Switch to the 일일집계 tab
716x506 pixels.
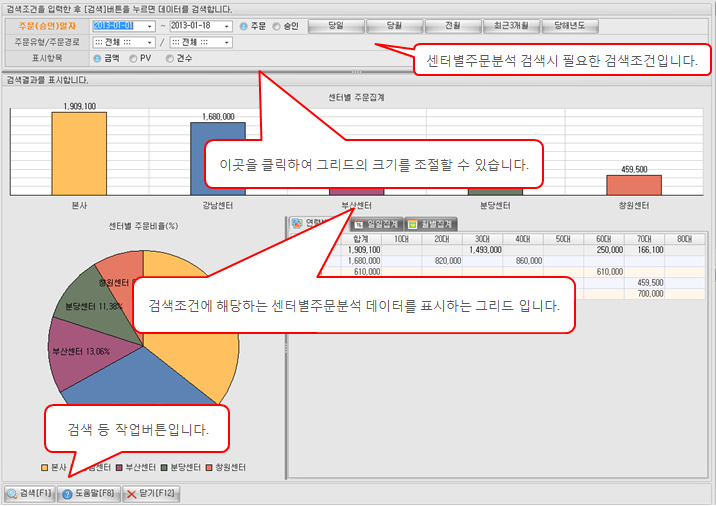[377, 224]
